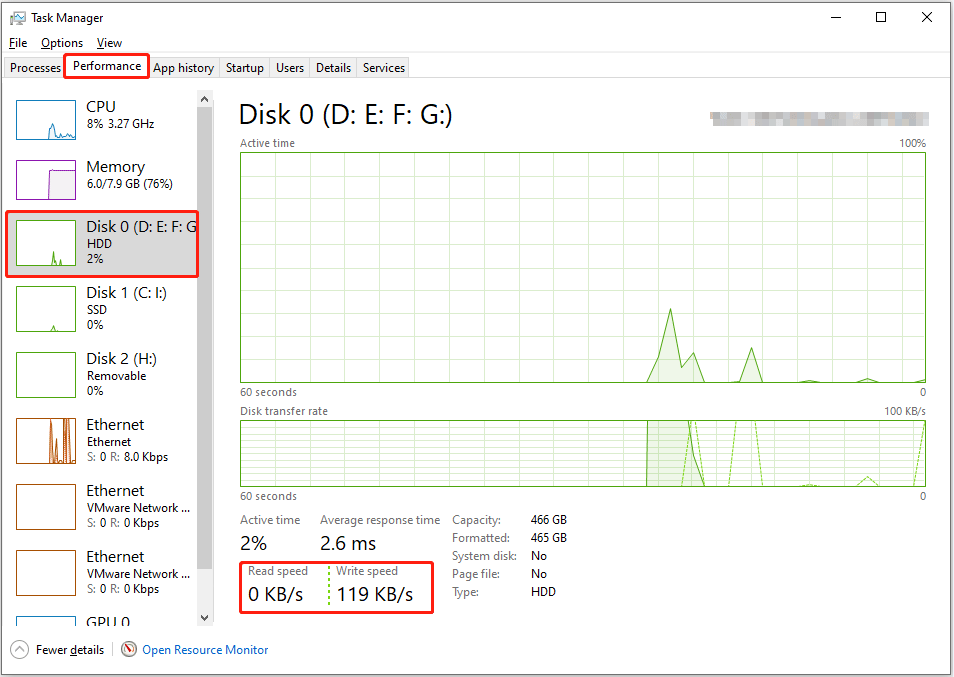Viewport: 954px width, 677px height.
Task: Click the System disk label
Action: click(484, 556)
